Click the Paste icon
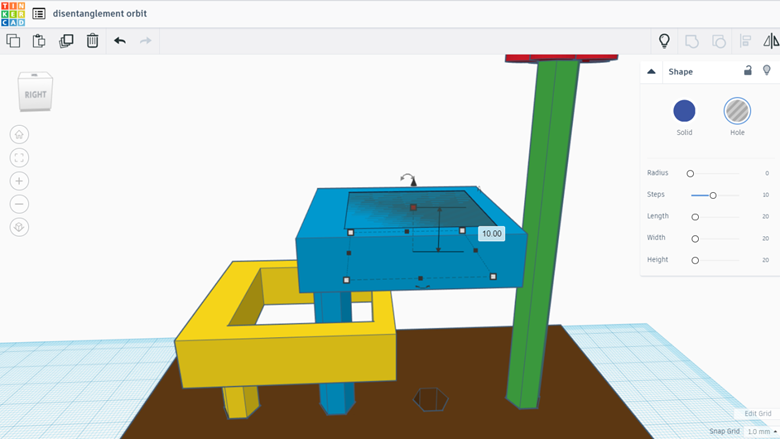This screenshot has width=780, height=439. coord(39,41)
